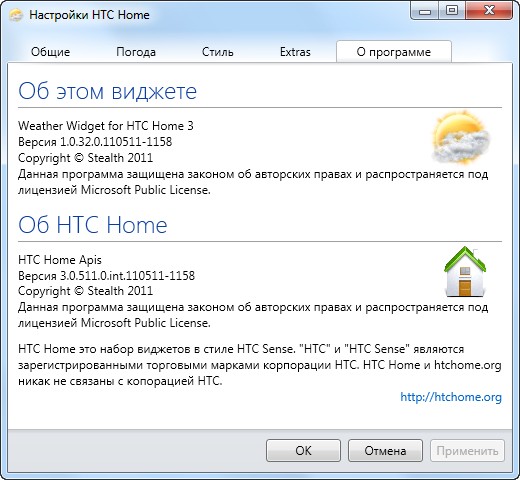520x480 pixels.
Task: Click the Copyright line under HTC Home Apis version
Action: coord(85,291)
